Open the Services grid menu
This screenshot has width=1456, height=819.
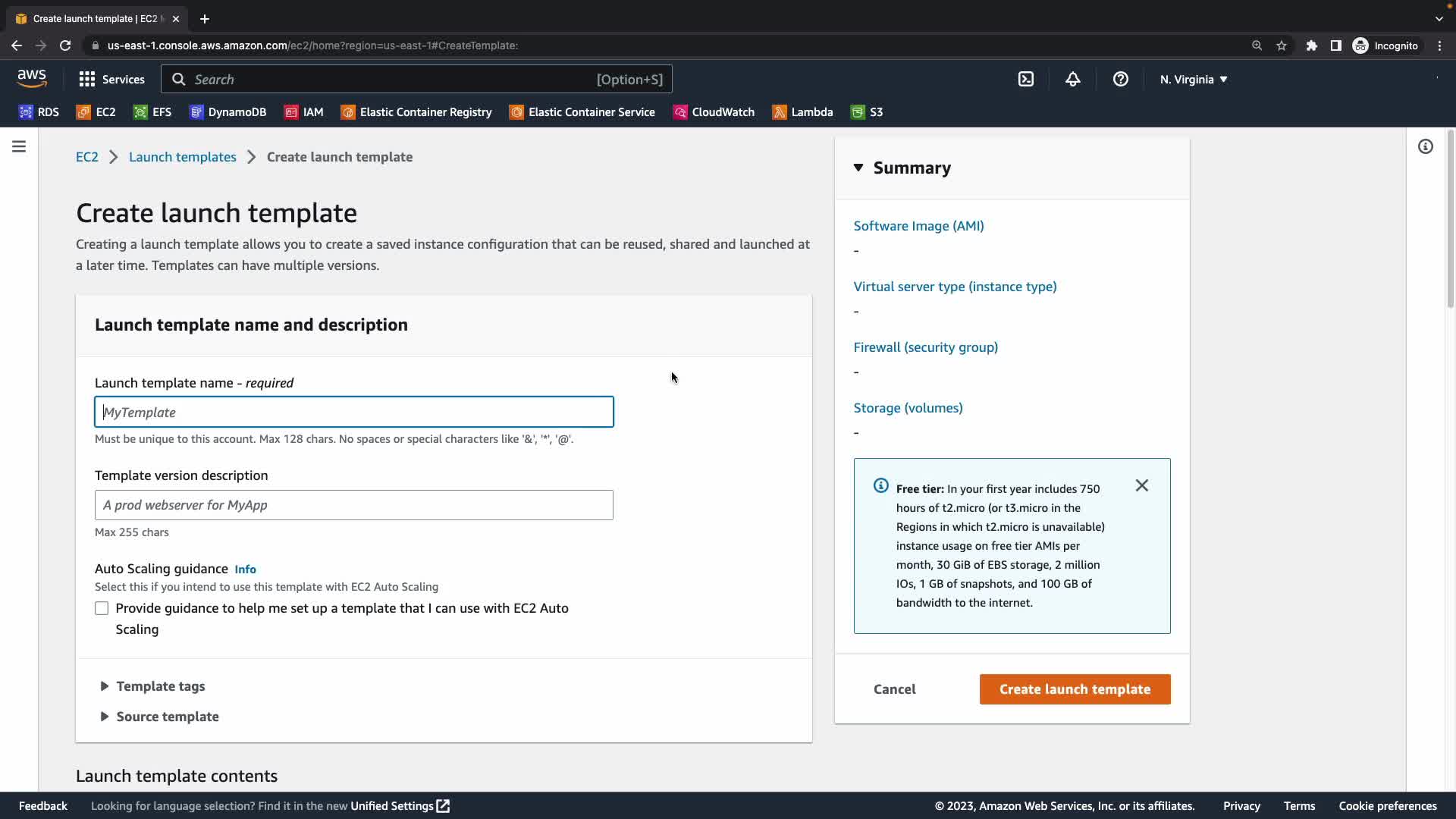click(x=111, y=79)
